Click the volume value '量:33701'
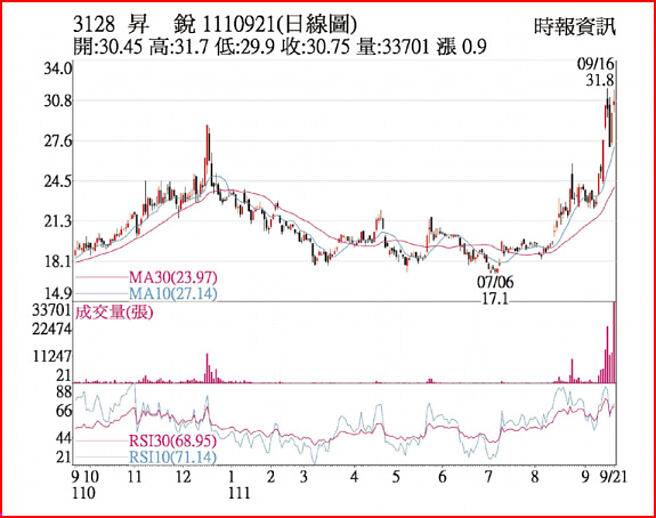 pyautogui.click(x=392, y=46)
